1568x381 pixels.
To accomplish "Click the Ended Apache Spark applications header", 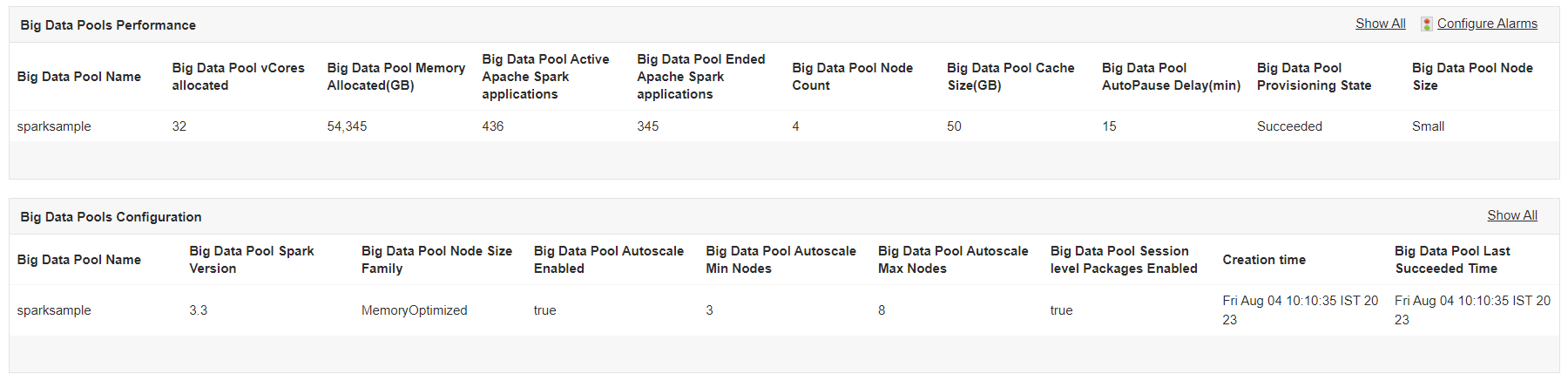I will (x=700, y=77).
